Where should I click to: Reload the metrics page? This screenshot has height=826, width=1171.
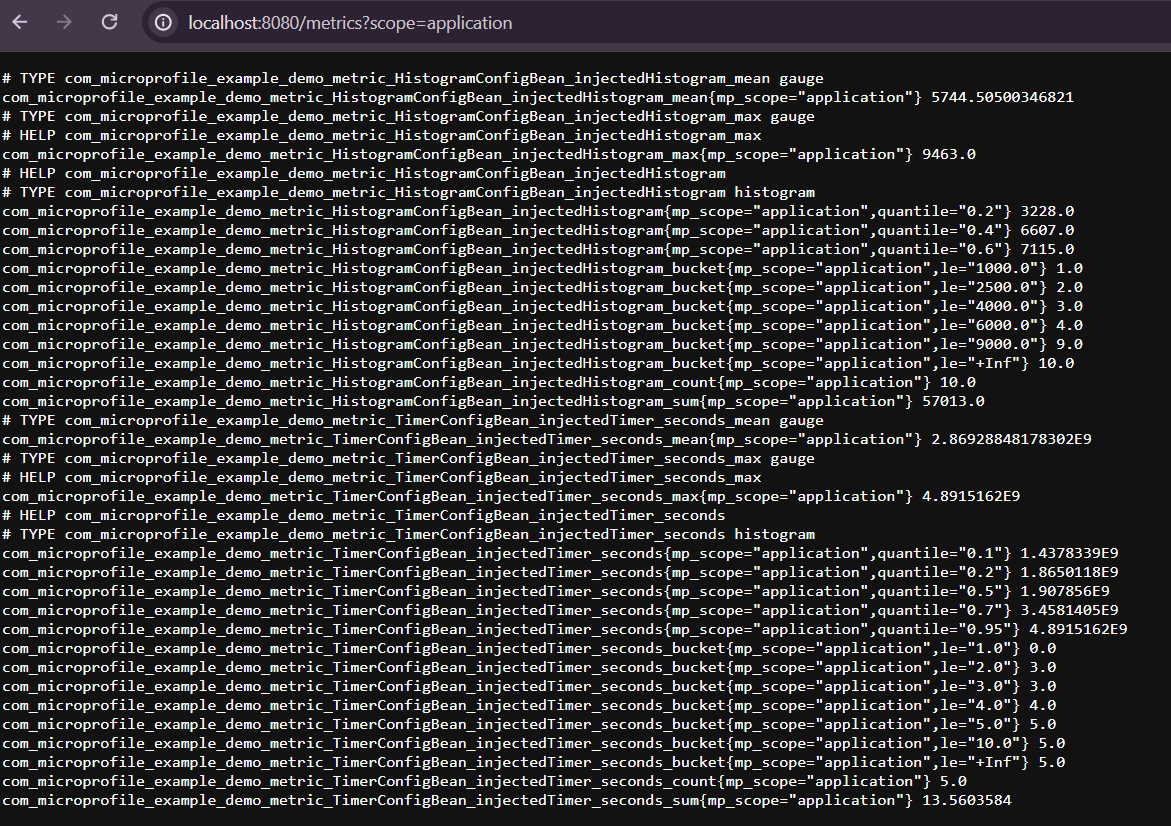click(x=110, y=22)
